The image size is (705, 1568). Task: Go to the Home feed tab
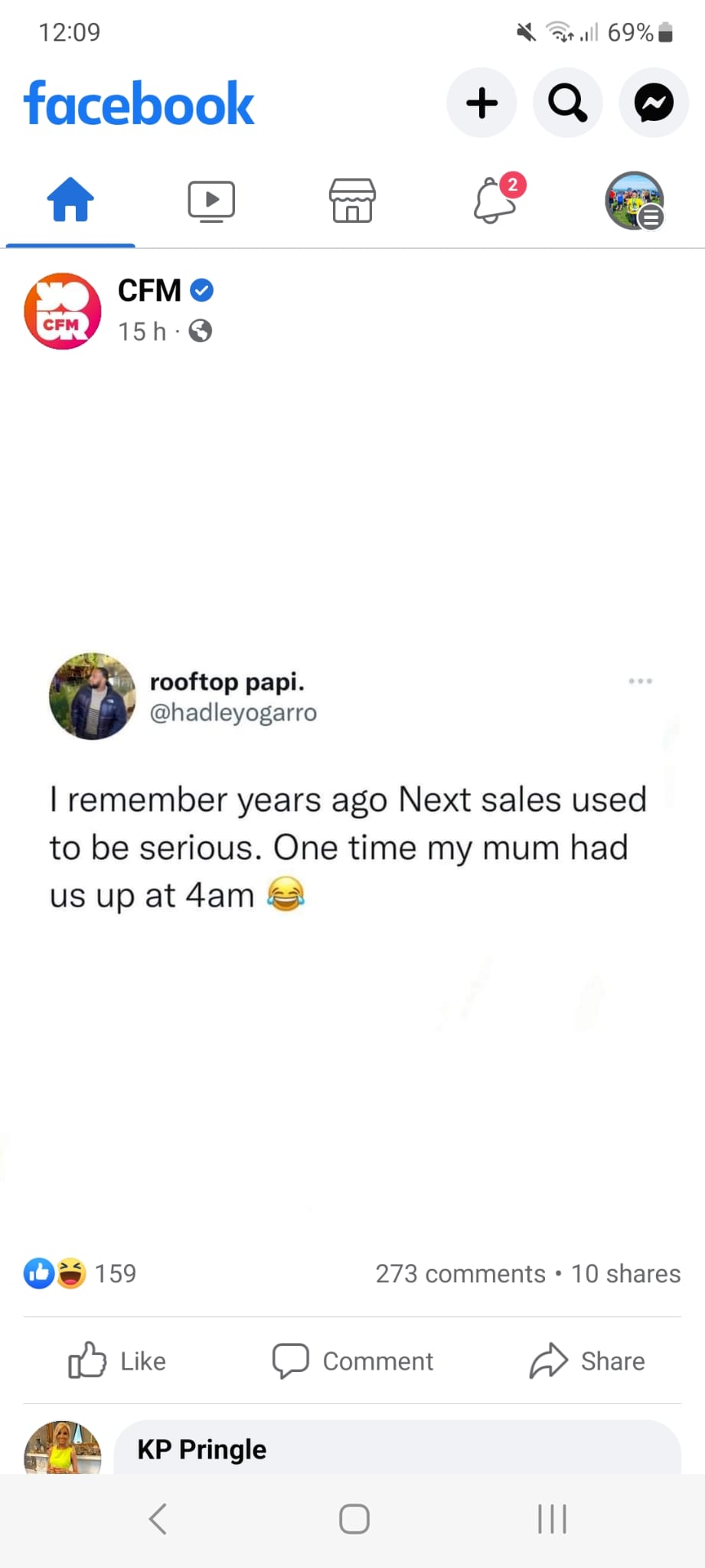pos(70,201)
